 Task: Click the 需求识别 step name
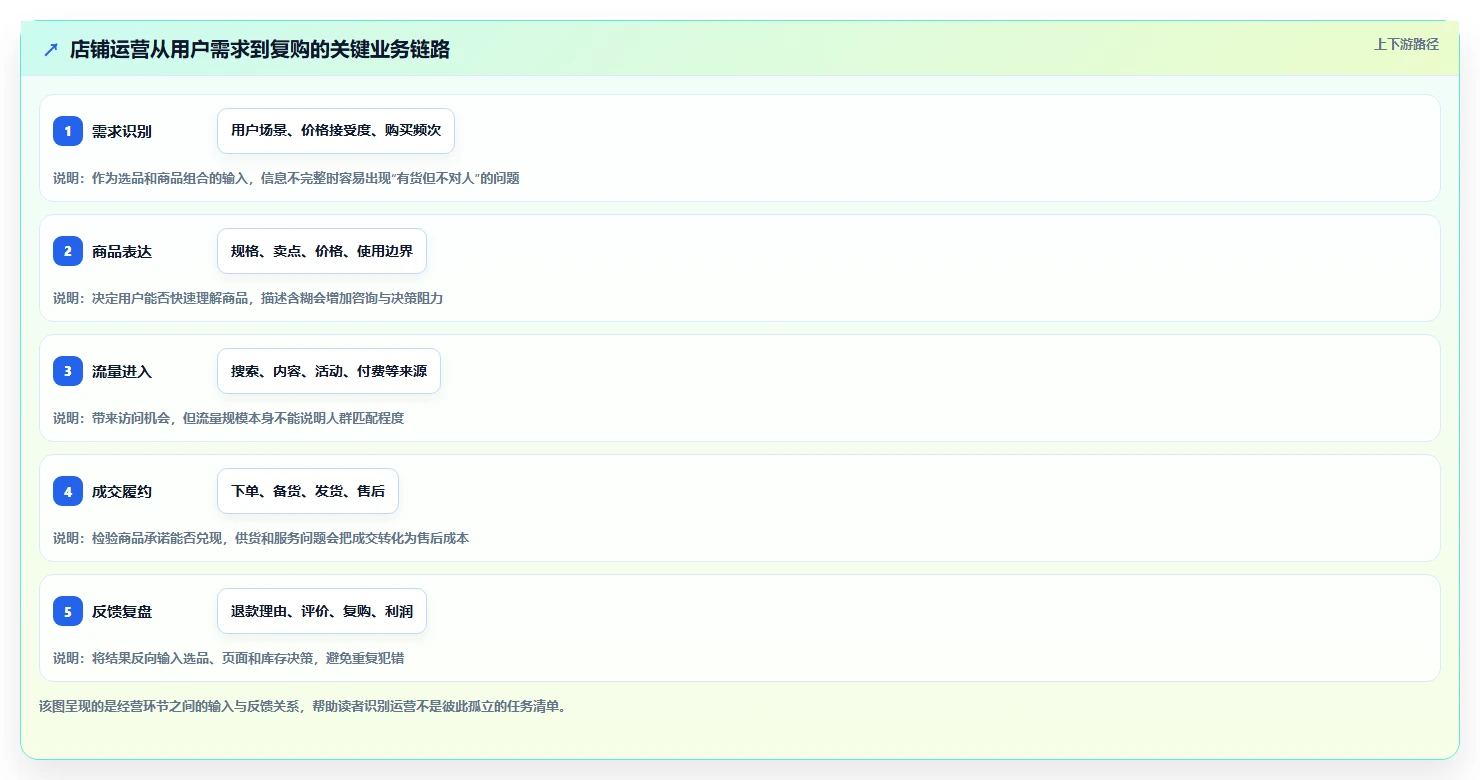tap(122, 131)
